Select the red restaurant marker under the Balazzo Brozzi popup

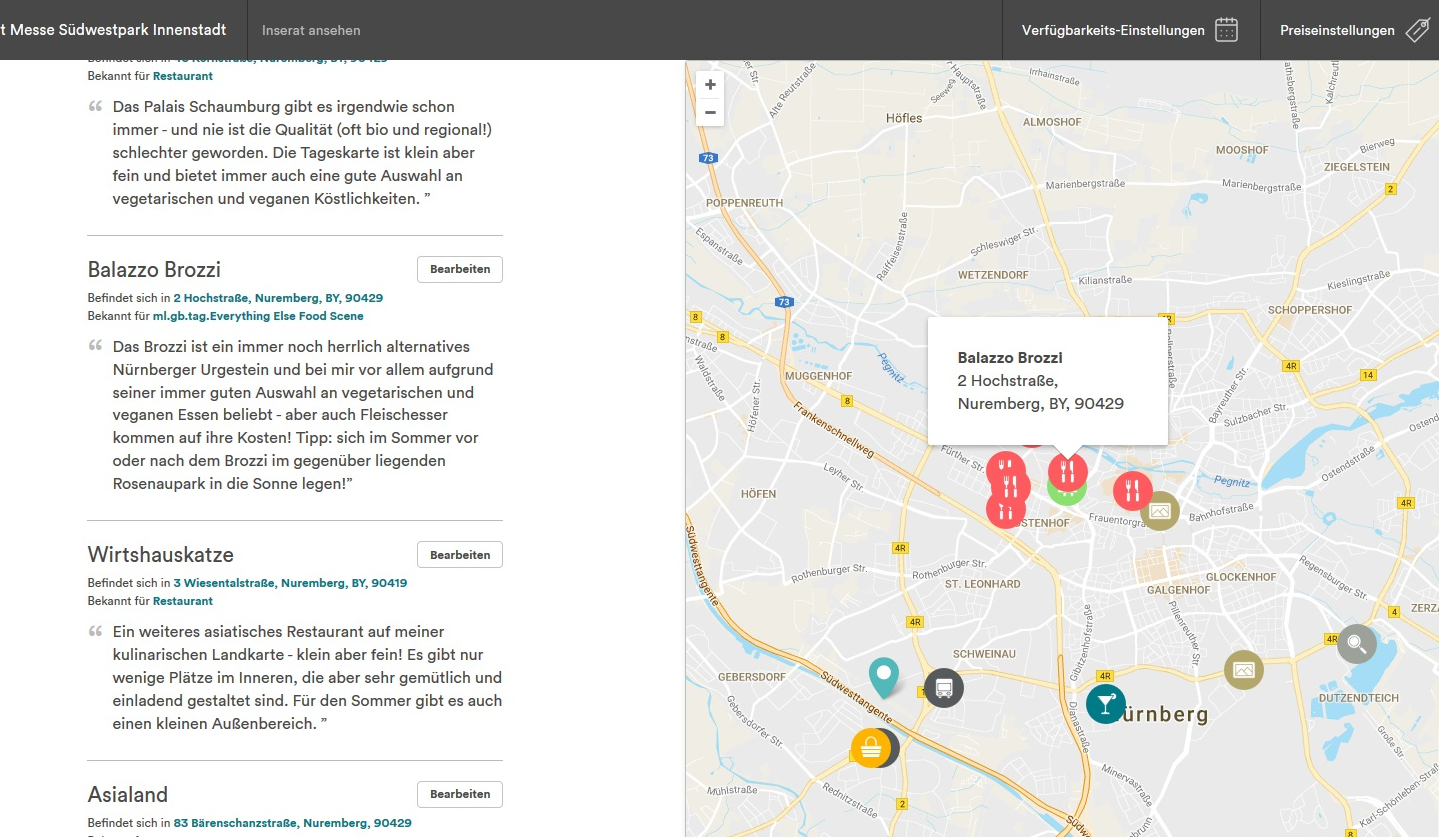pyautogui.click(x=1068, y=471)
